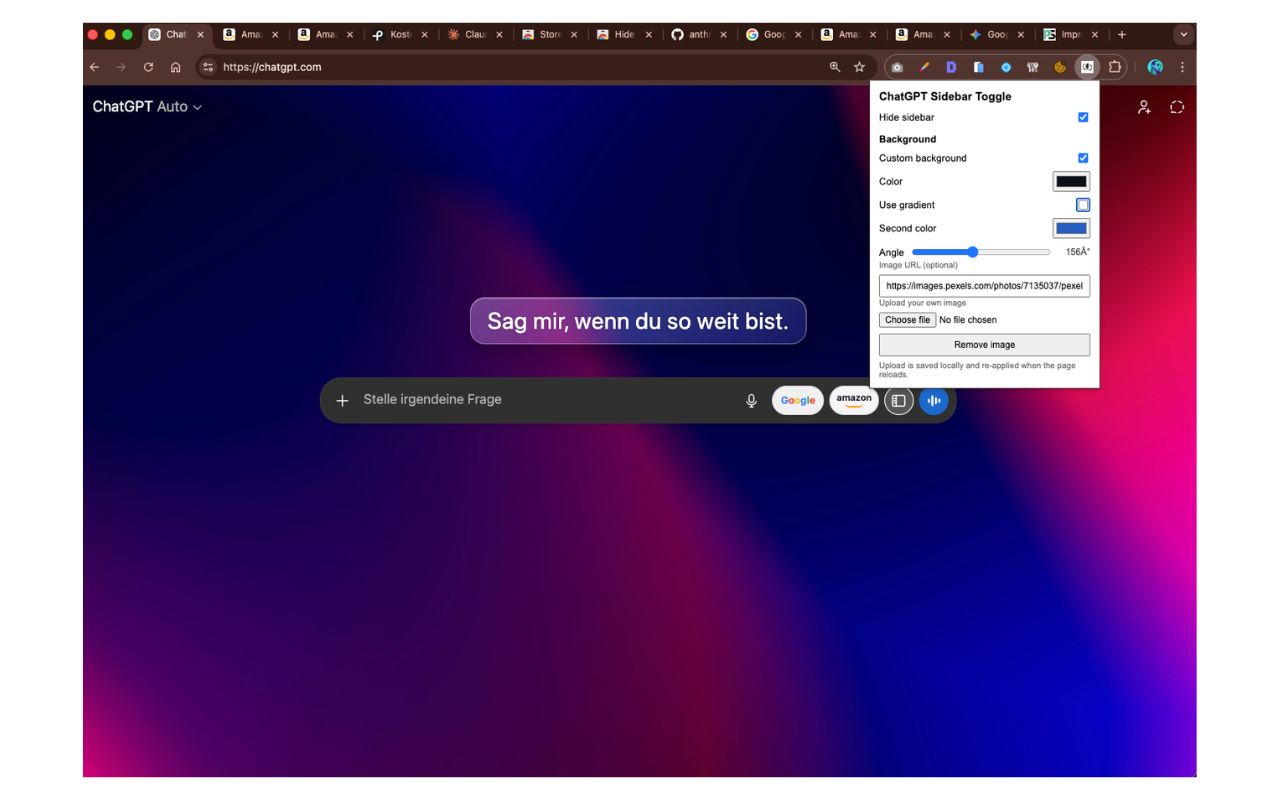Image resolution: width=1280 pixels, height=800 pixels.
Task: Open the Second color swatch picker
Action: 1071,228
